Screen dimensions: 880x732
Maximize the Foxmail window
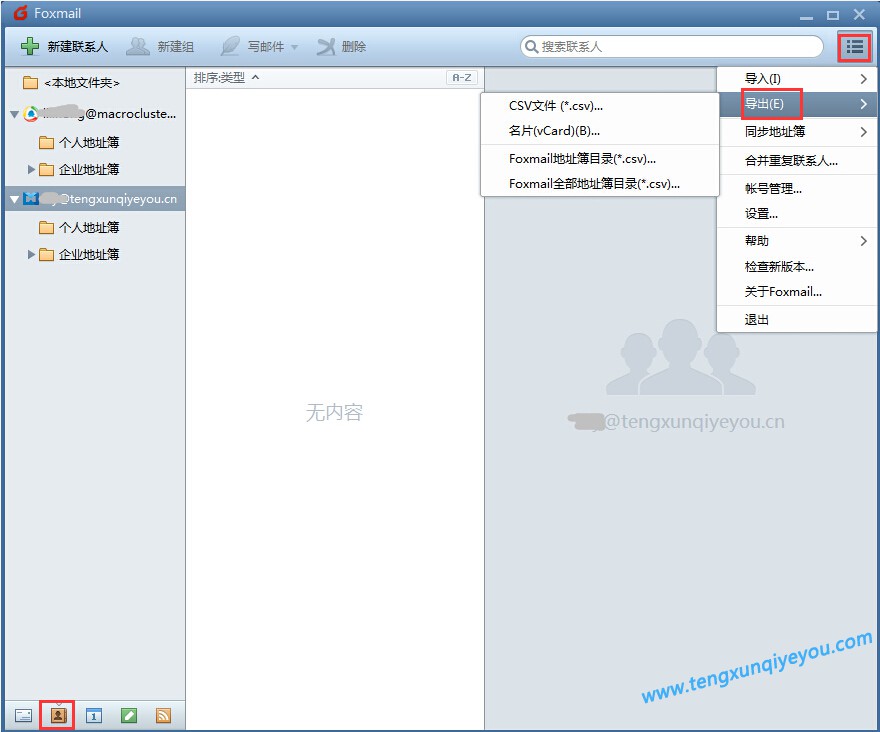pos(833,15)
